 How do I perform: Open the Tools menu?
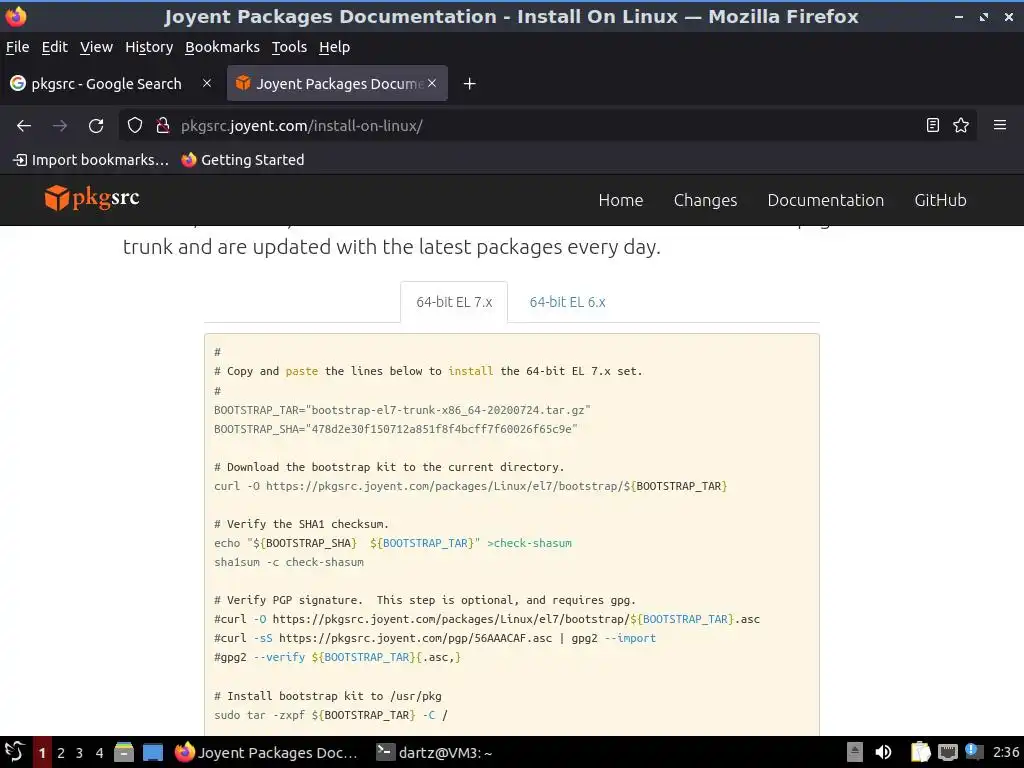tap(289, 47)
